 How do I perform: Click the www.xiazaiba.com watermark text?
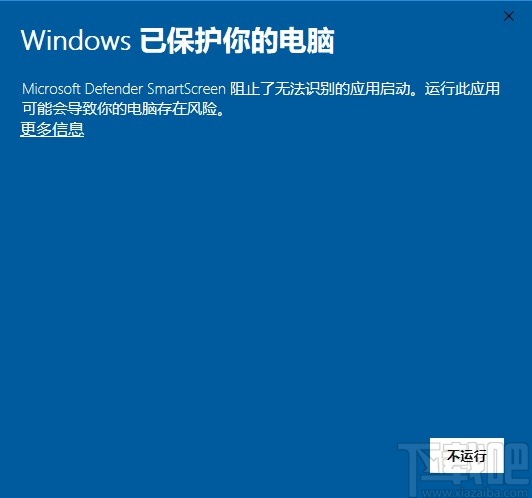474,493
